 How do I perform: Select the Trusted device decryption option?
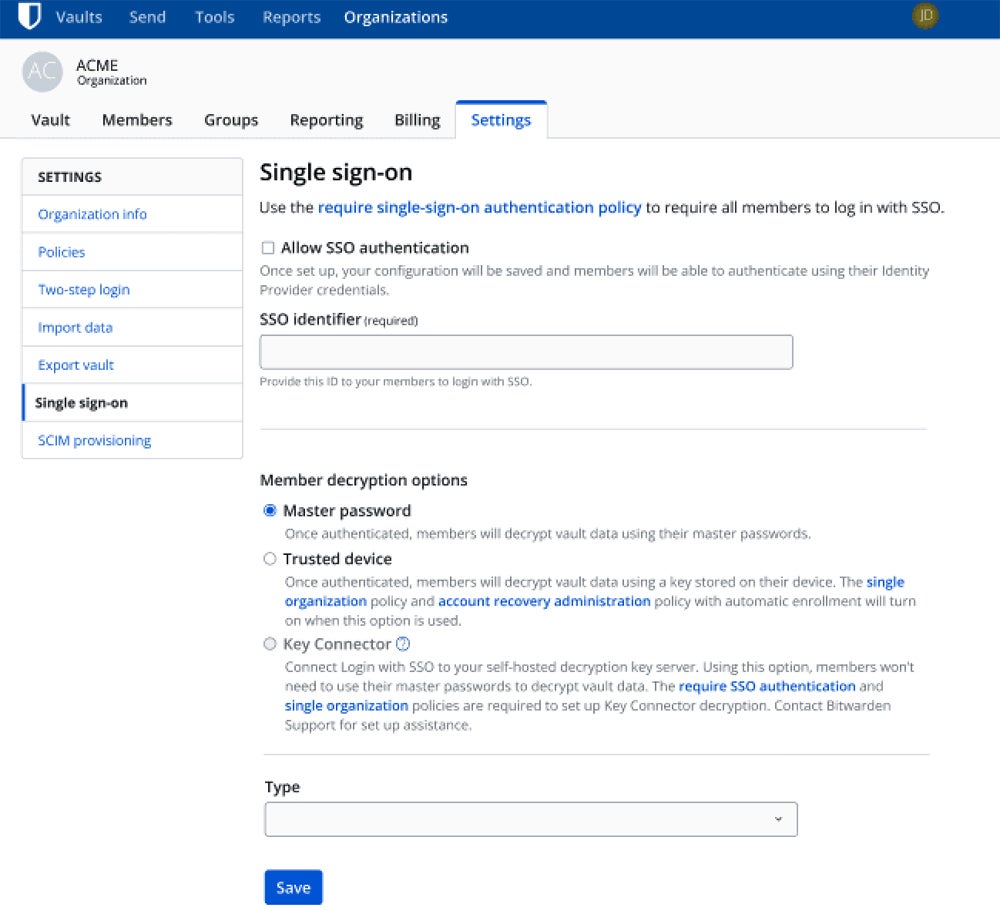[269, 558]
